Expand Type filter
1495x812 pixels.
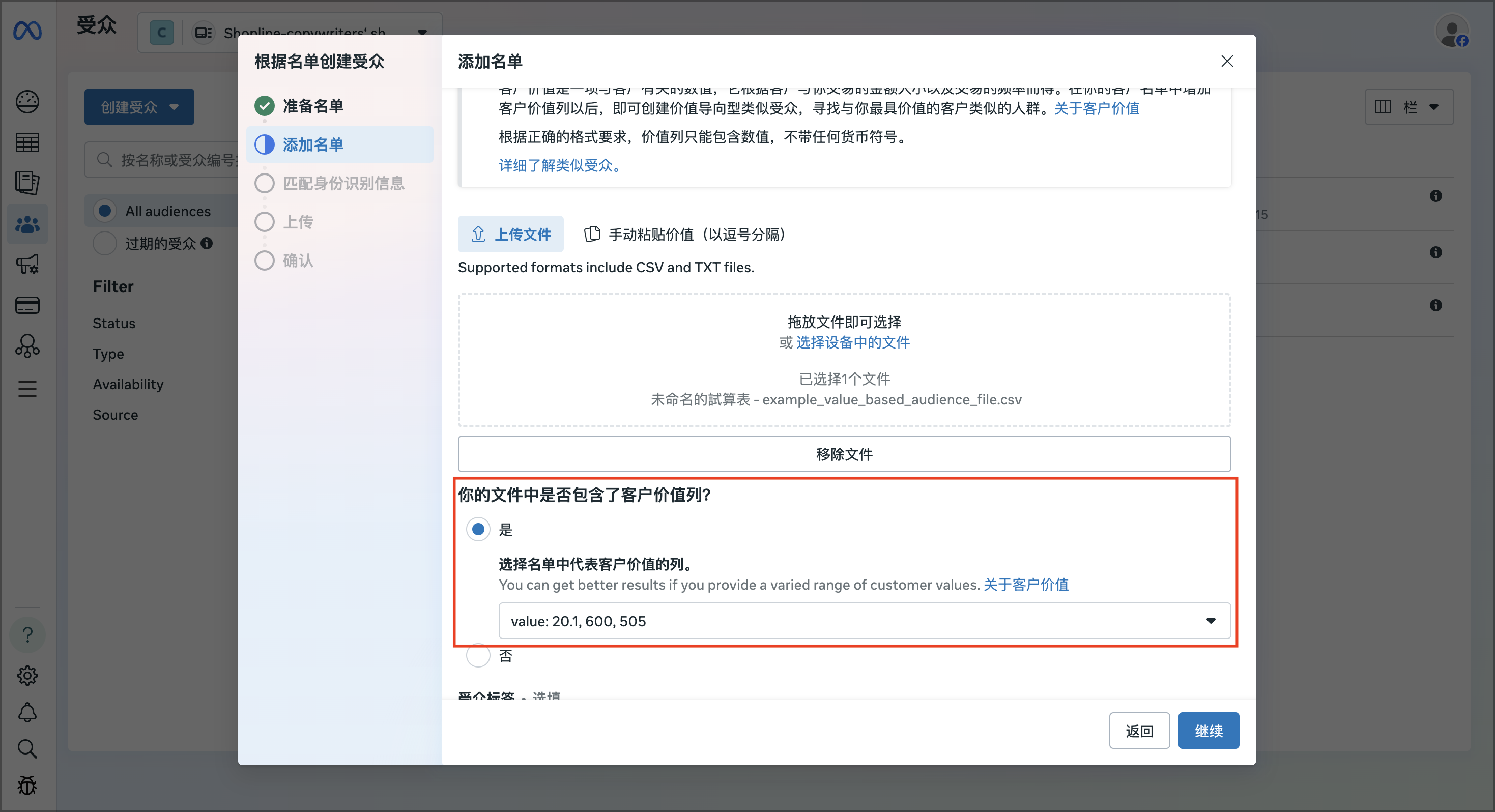click(x=108, y=354)
